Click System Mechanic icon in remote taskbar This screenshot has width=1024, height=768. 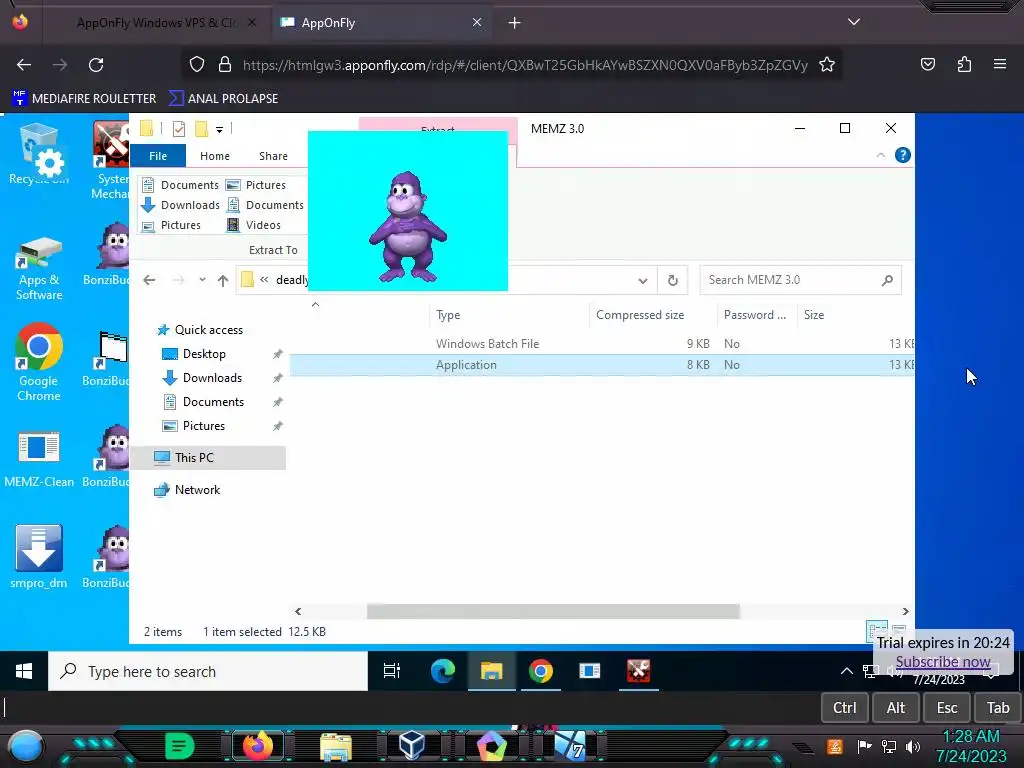(x=638, y=671)
